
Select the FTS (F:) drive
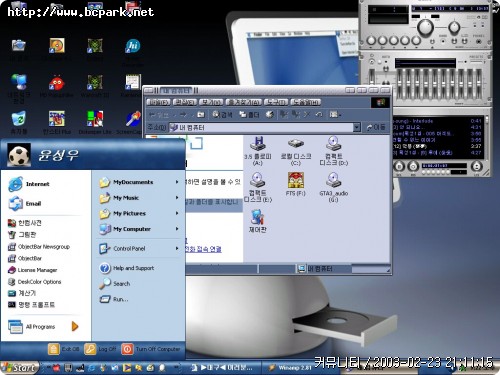(296, 184)
